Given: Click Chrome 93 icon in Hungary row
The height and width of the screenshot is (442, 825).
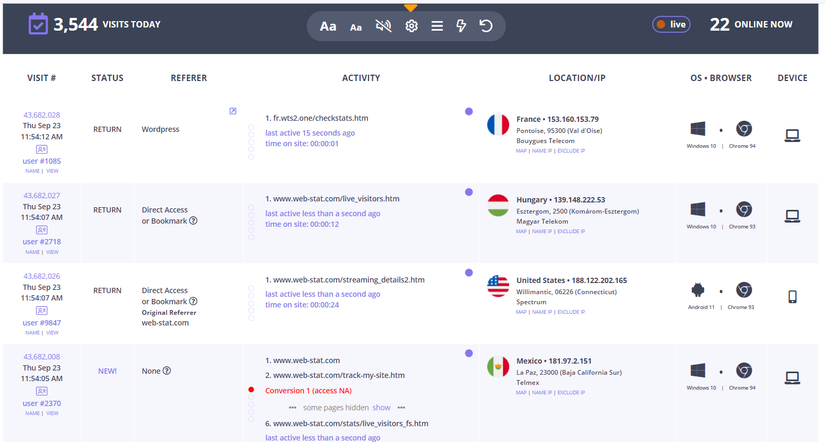Looking at the screenshot, I should 743,209.
